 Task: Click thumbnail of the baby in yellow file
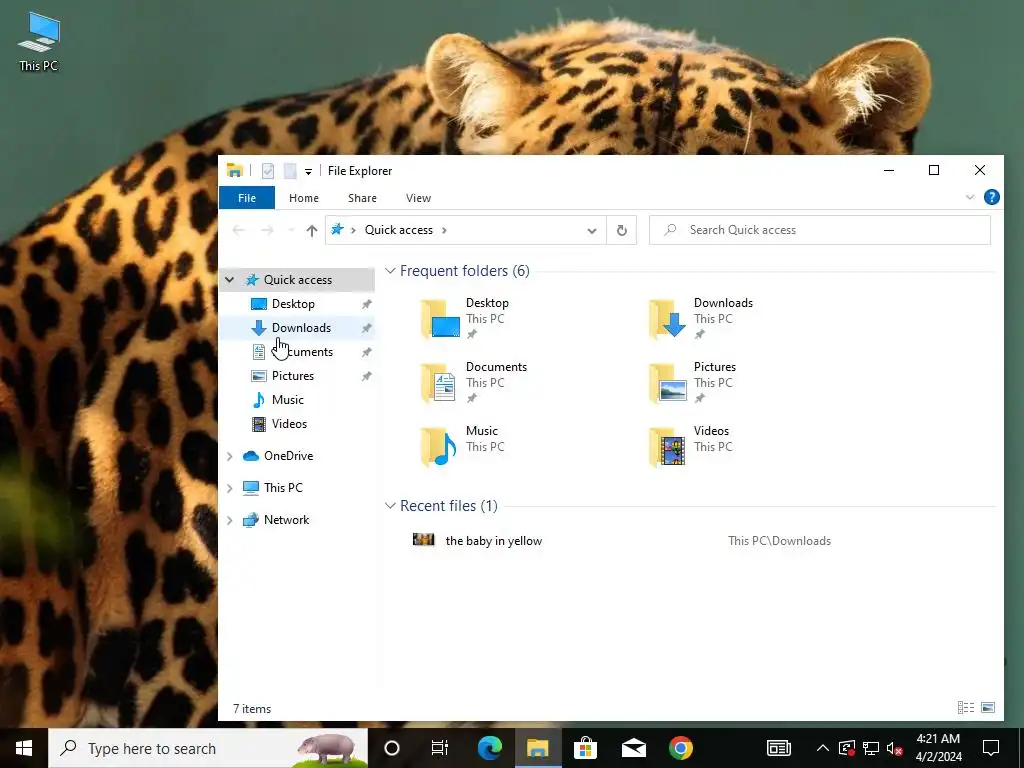(424, 539)
